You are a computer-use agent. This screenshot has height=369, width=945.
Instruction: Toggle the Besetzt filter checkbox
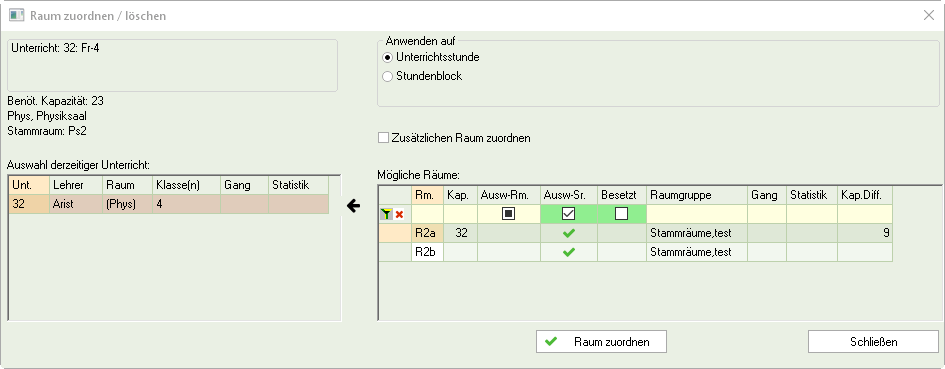621,214
